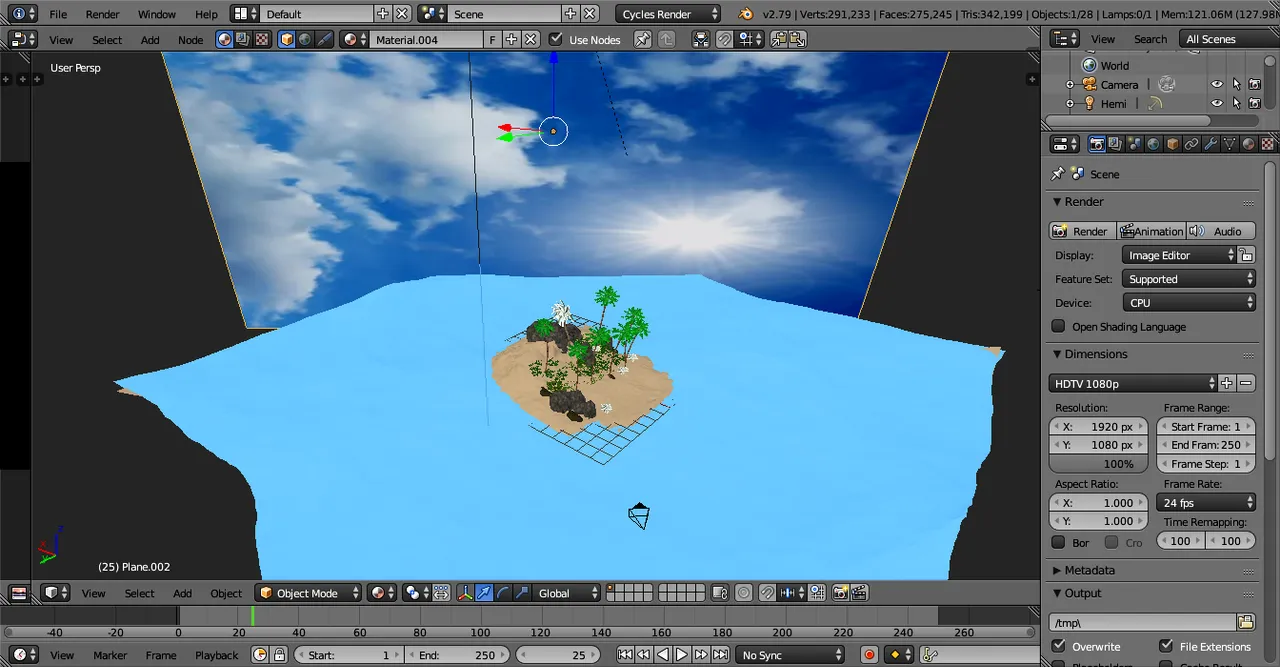The width and height of the screenshot is (1280, 667).
Task: Open the Window menu
Action: [x=156, y=14]
